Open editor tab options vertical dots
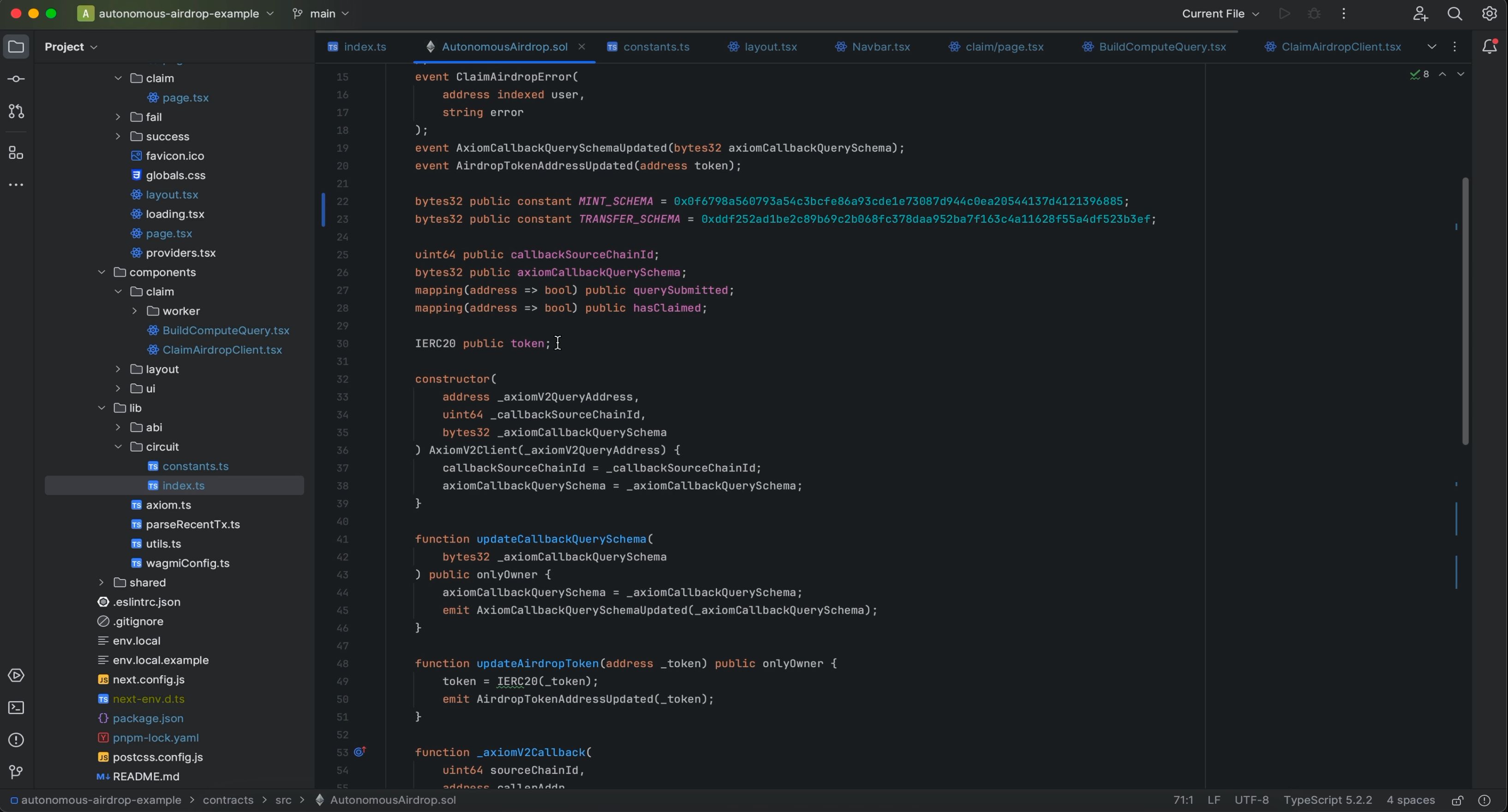Screen dimensions: 1508x812 click(x=1455, y=47)
